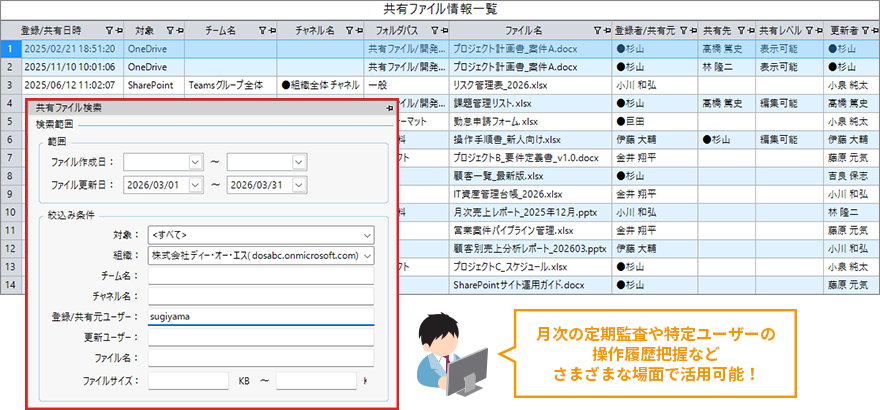Click the filter icon on 共有先 column
This screenshot has width=880, height=410.
pos(738,31)
